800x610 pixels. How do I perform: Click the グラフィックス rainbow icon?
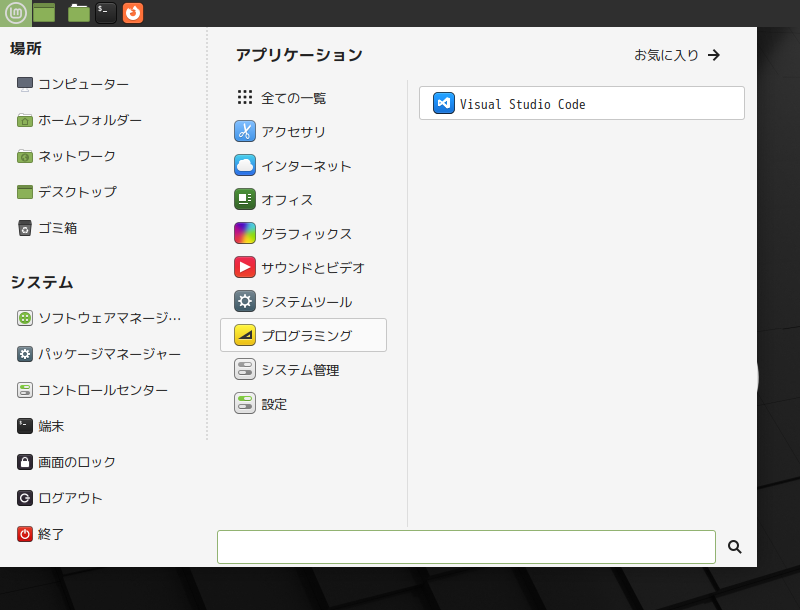[245, 234]
